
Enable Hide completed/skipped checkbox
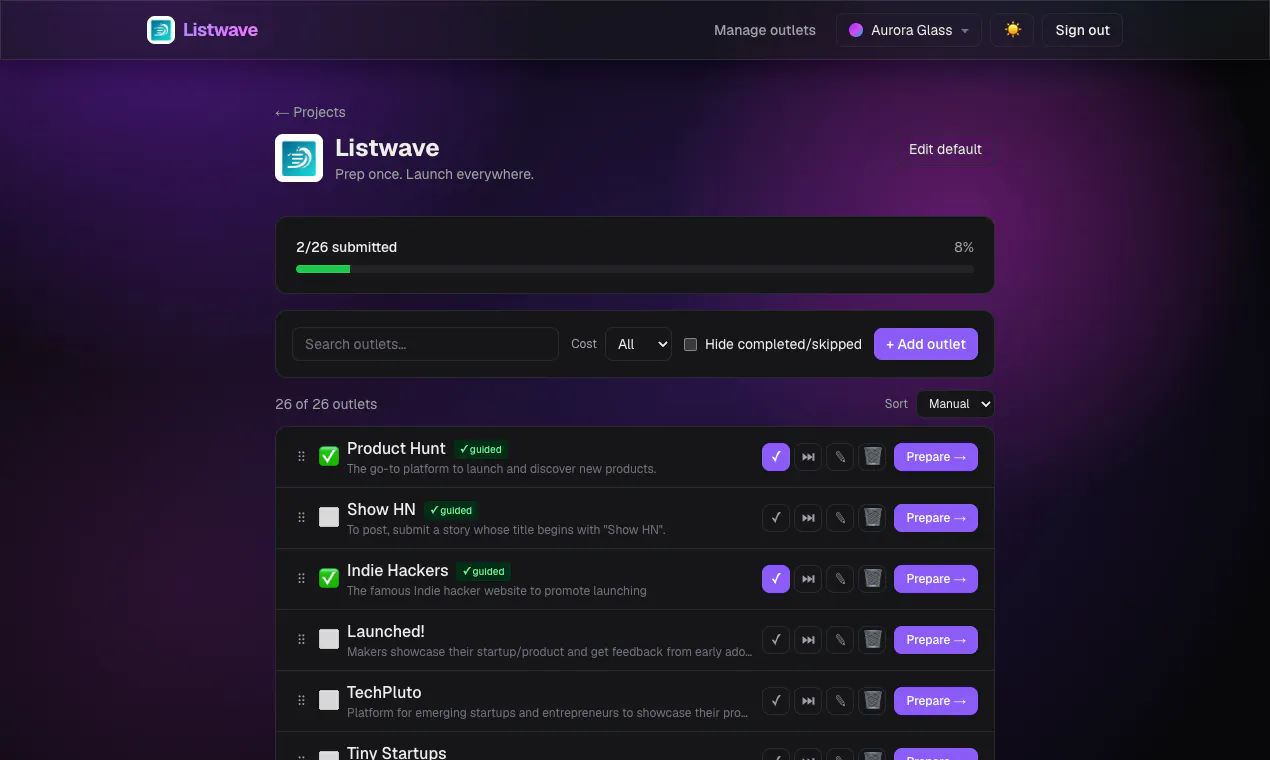pyautogui.click(x=690, y=344)
